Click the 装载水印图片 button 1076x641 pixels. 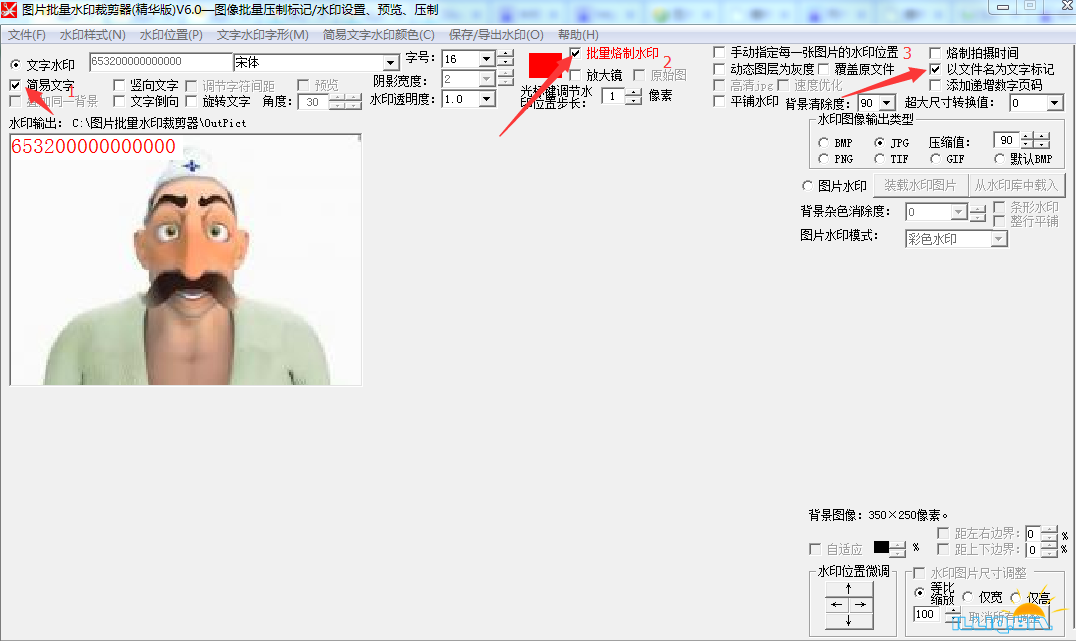[x=920, y=185]
